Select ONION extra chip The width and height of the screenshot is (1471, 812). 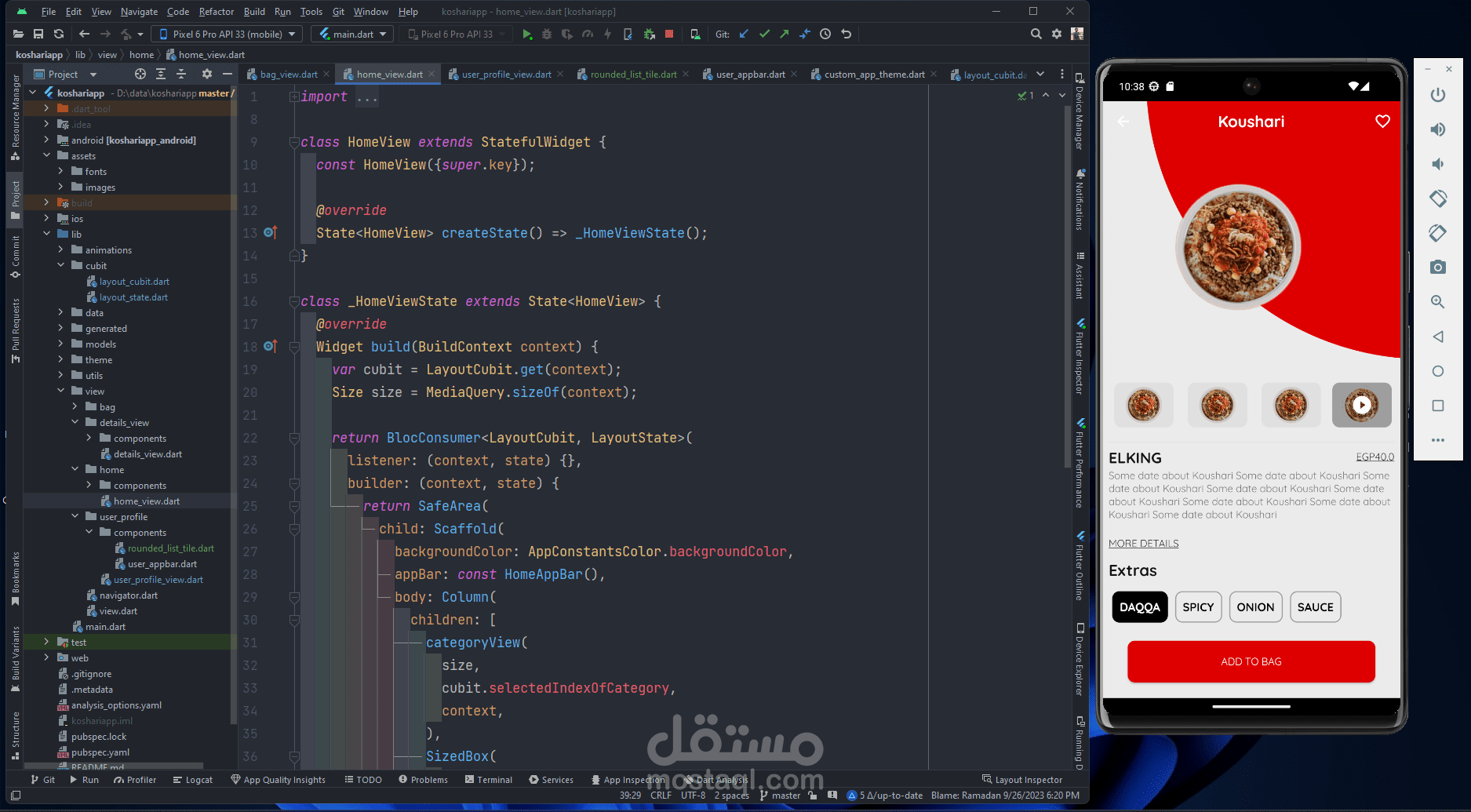pos(1255,607)
